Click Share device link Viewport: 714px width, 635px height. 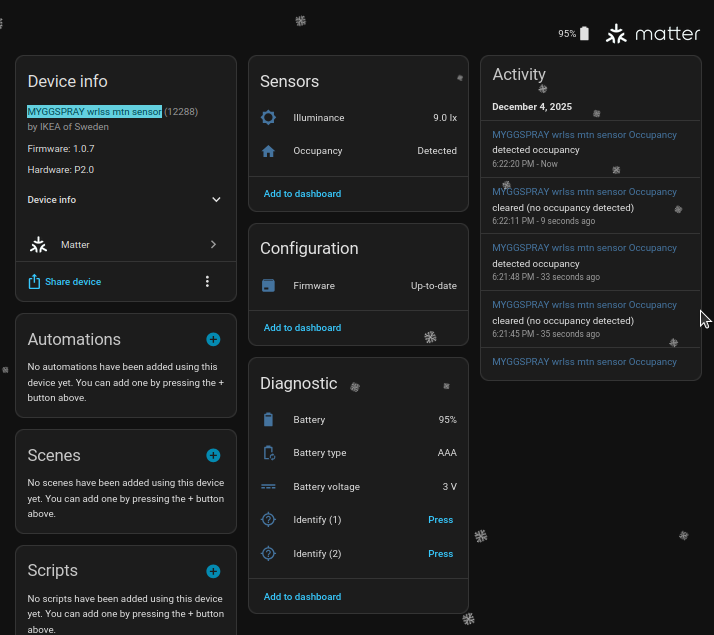tap(73, 282)
